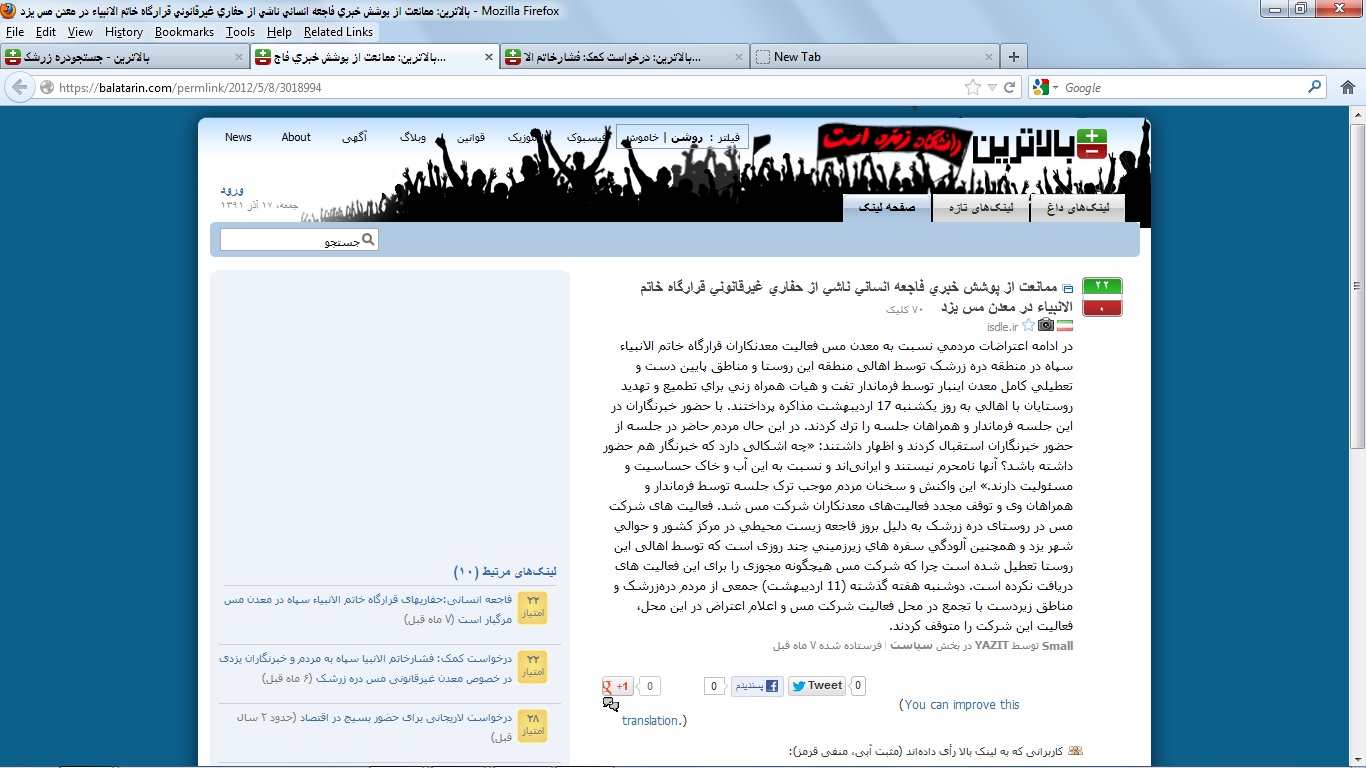Downvote the article using the red vote icon

1102,306
